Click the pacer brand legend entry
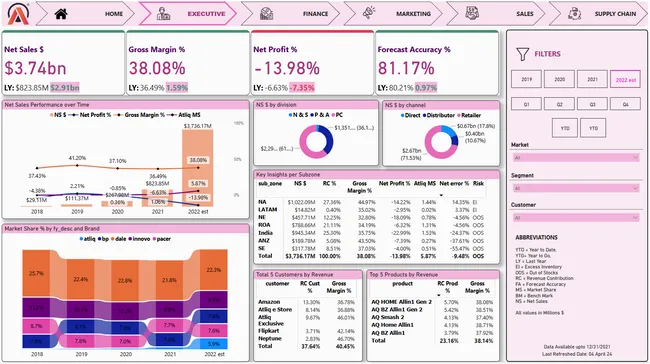 point(162,239)
